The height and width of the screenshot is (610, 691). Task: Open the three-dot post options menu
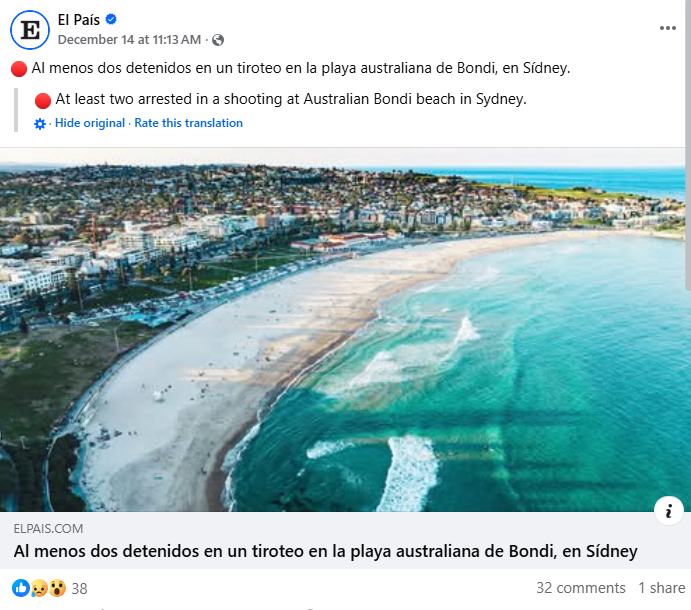668,28
